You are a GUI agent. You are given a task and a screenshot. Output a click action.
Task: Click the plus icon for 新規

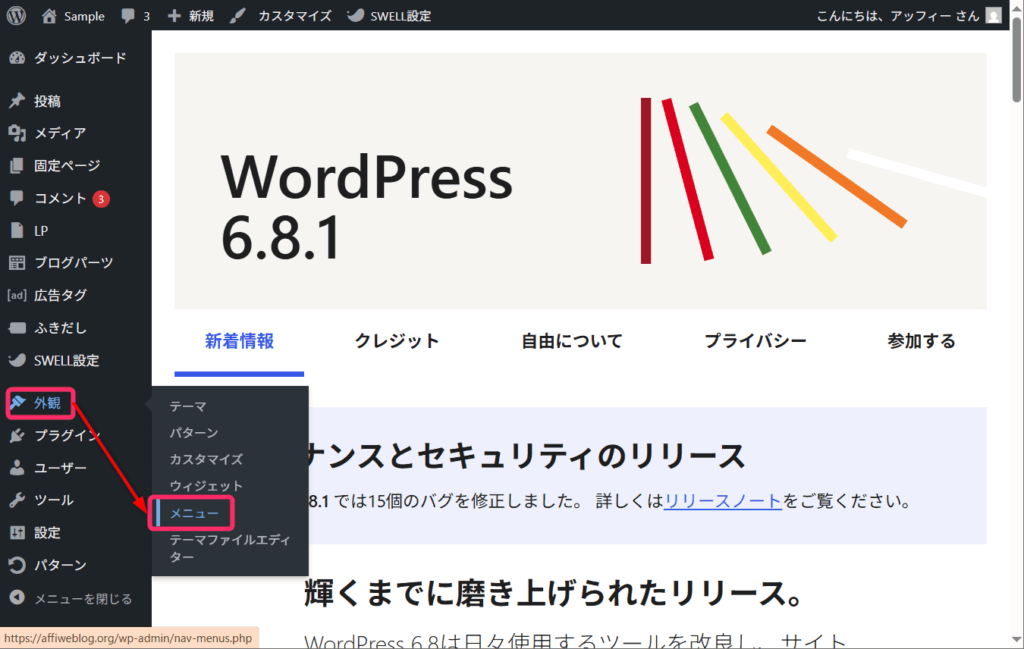(x=174, y=16)
